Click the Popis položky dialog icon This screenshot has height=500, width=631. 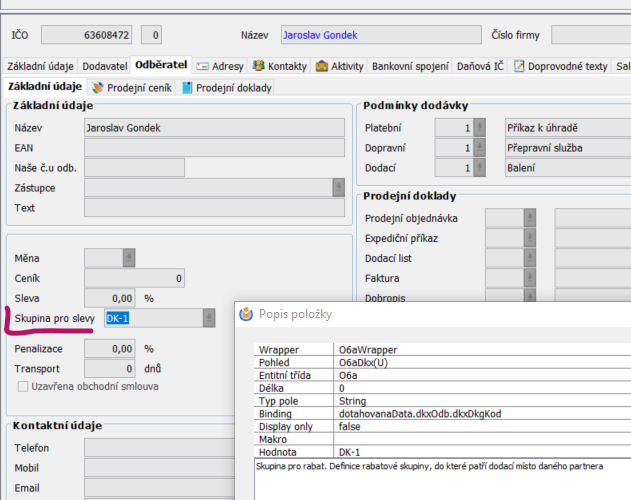[x=246, y=314]
